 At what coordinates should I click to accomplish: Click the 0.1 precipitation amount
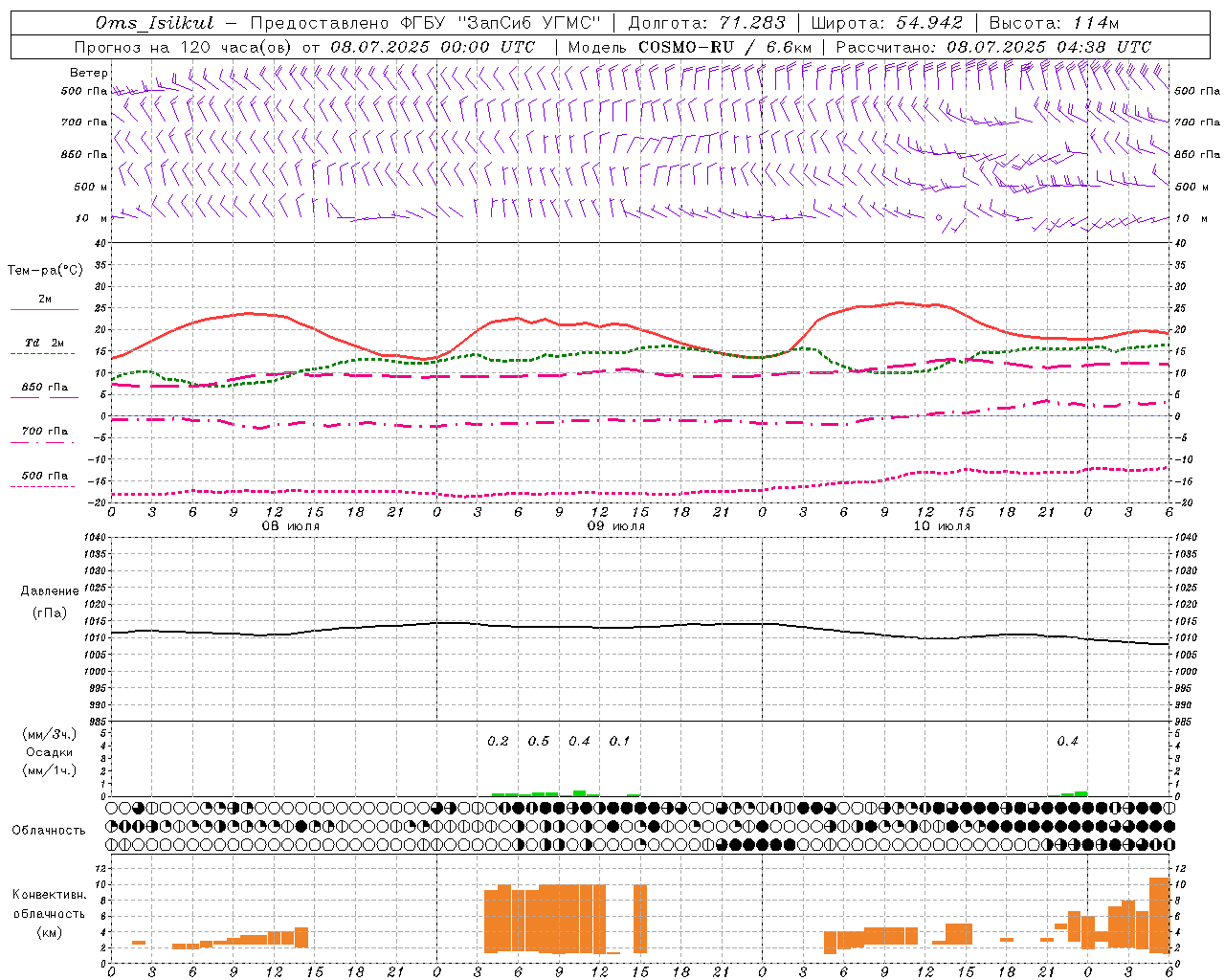point(619,741)
